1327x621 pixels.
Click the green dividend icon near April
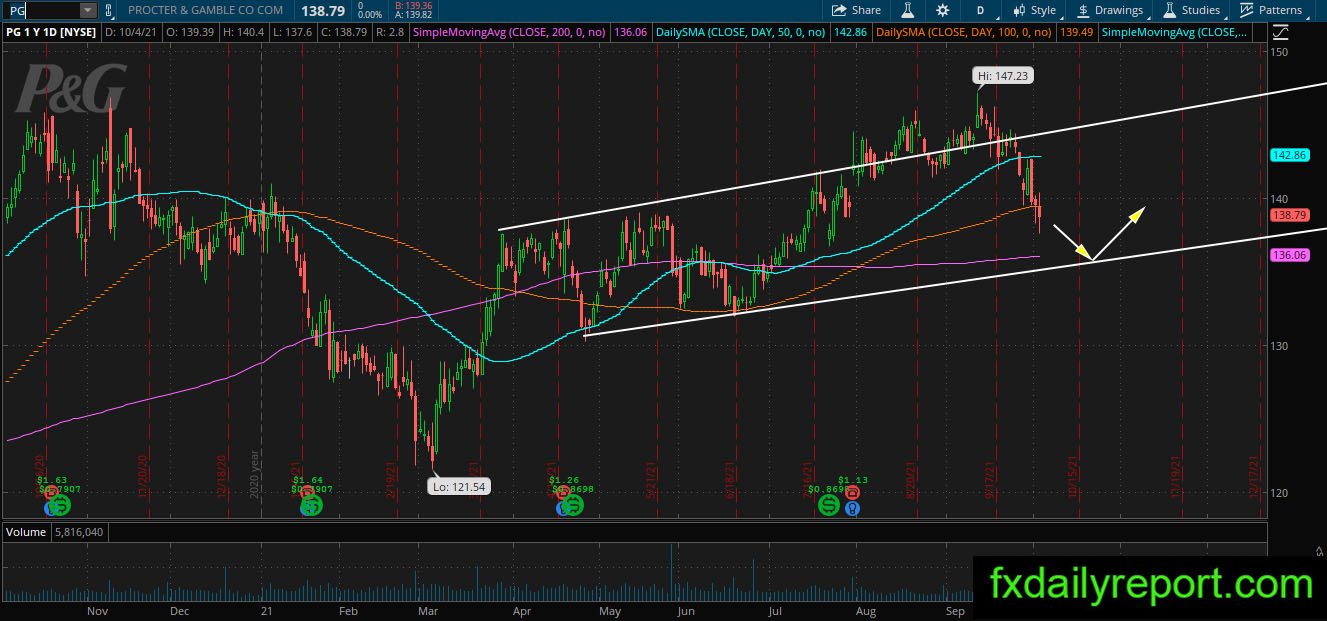point(573,506)
